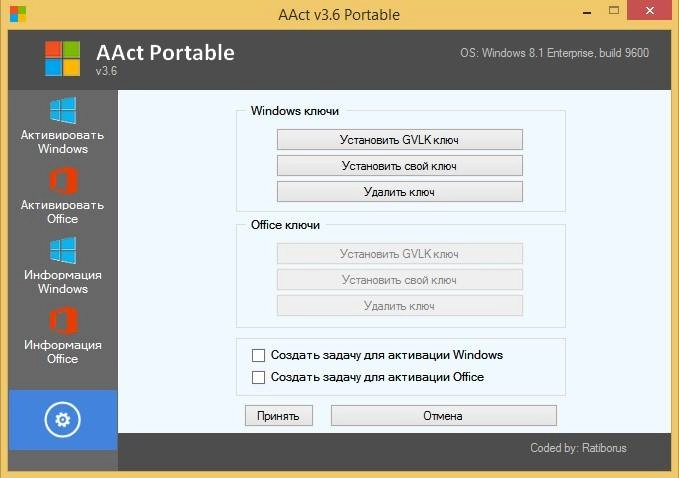The height and width of the screenshot is (478, 679).
Task: Enable Создать задачу для активации Office
Action: pyautogui.click(x=259, y=377)
